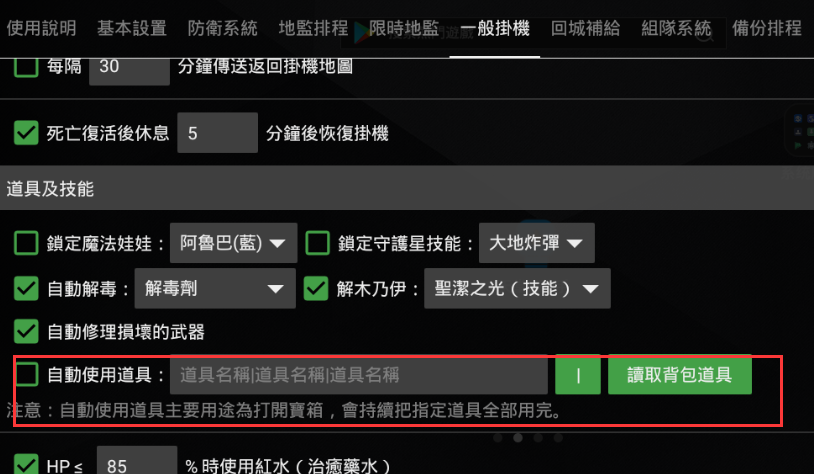Open the 使用說明 tab
Viewport: 814px width, 474px height.
tap(42, 28)
